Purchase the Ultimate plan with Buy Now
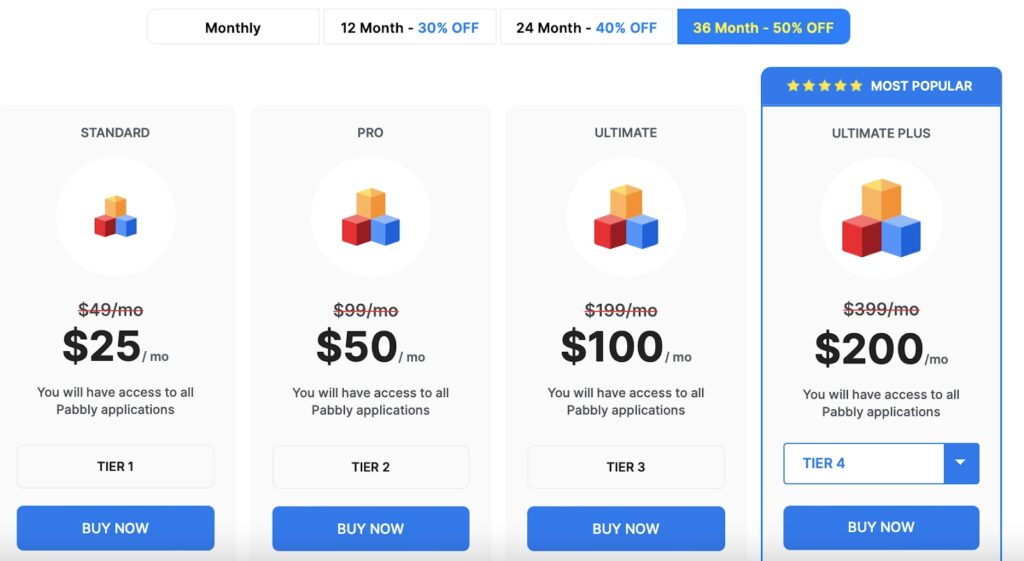1024x561 pixels. [x=626, y=528]
